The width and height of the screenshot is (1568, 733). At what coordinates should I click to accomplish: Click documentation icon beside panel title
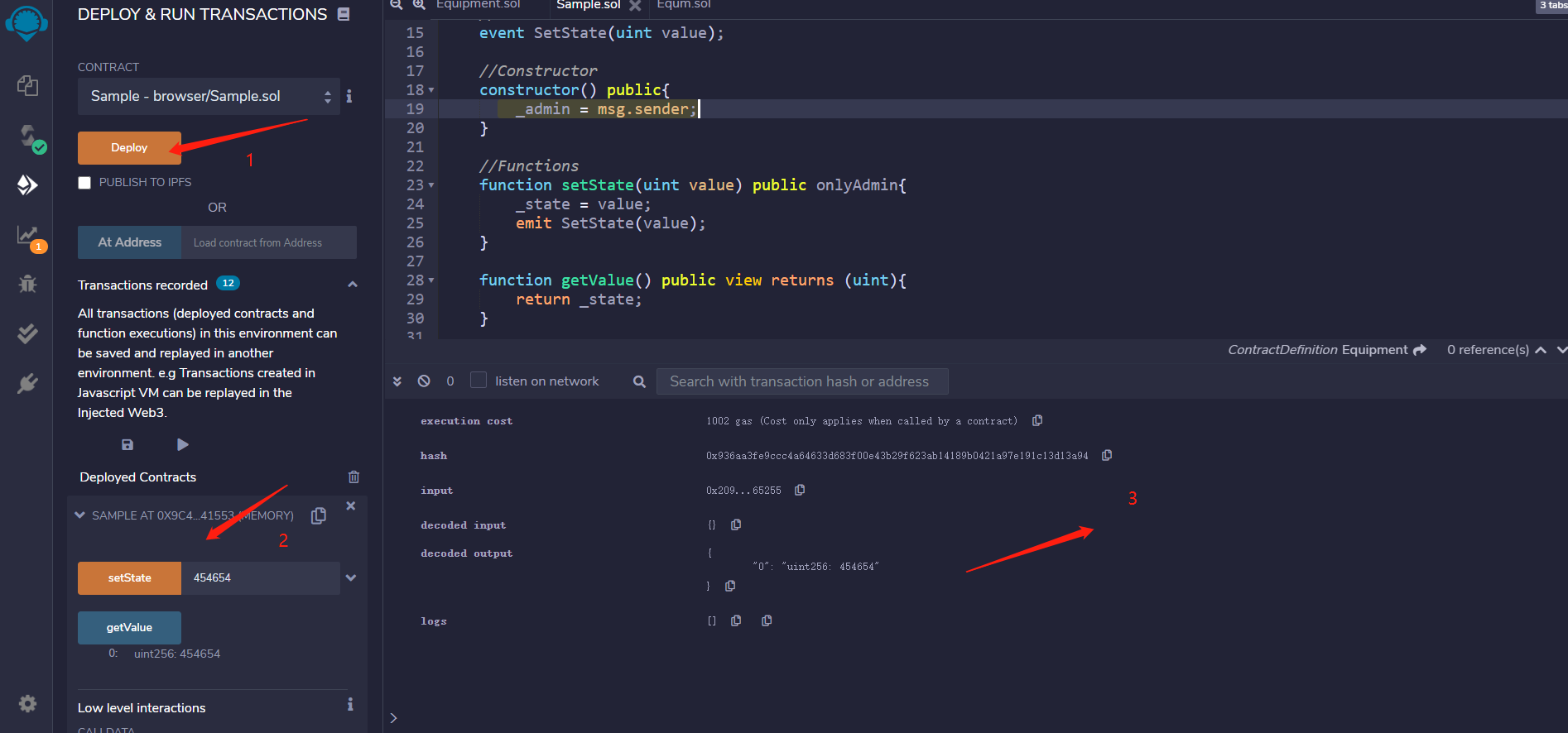pyautogui.click(x=344, y=14)
